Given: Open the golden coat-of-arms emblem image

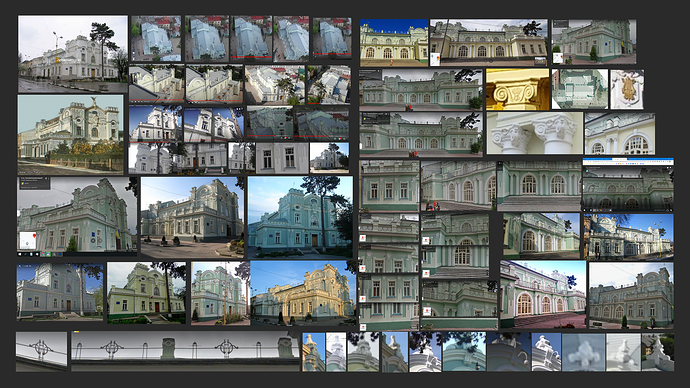Looking at the screenshot, I should (627, 89).
